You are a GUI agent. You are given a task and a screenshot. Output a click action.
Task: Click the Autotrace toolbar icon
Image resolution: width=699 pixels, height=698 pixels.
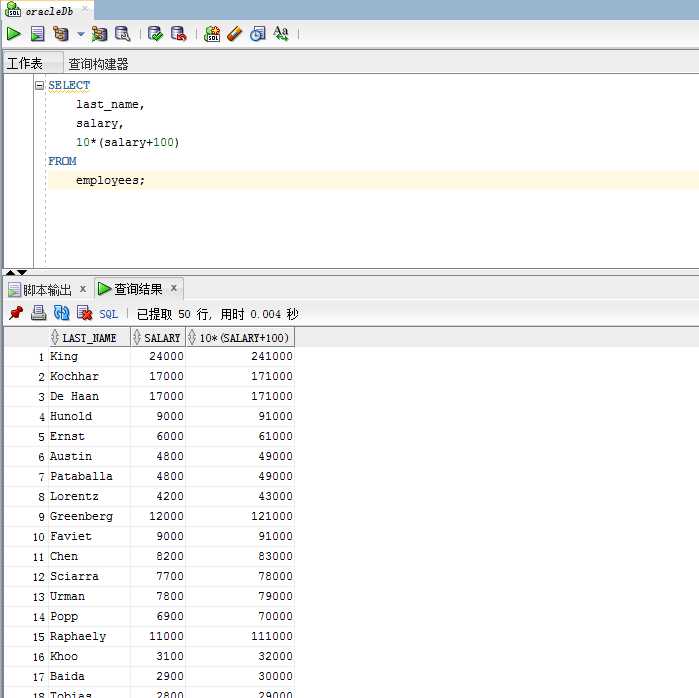99,33
